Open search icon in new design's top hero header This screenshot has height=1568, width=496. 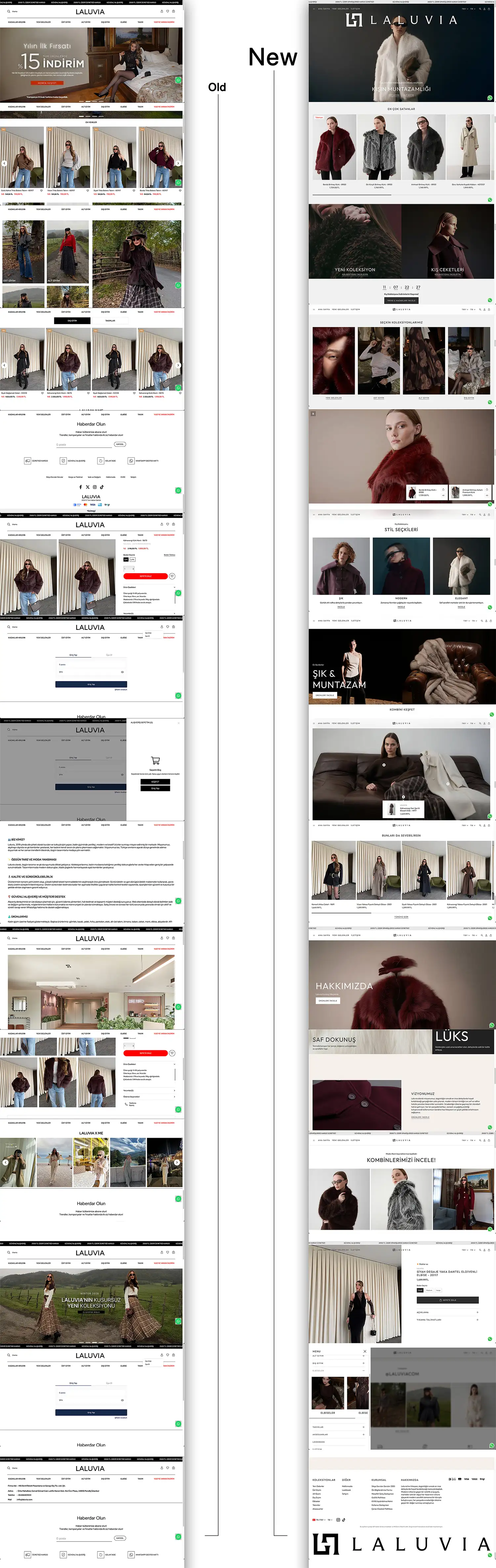pos(479,9)
